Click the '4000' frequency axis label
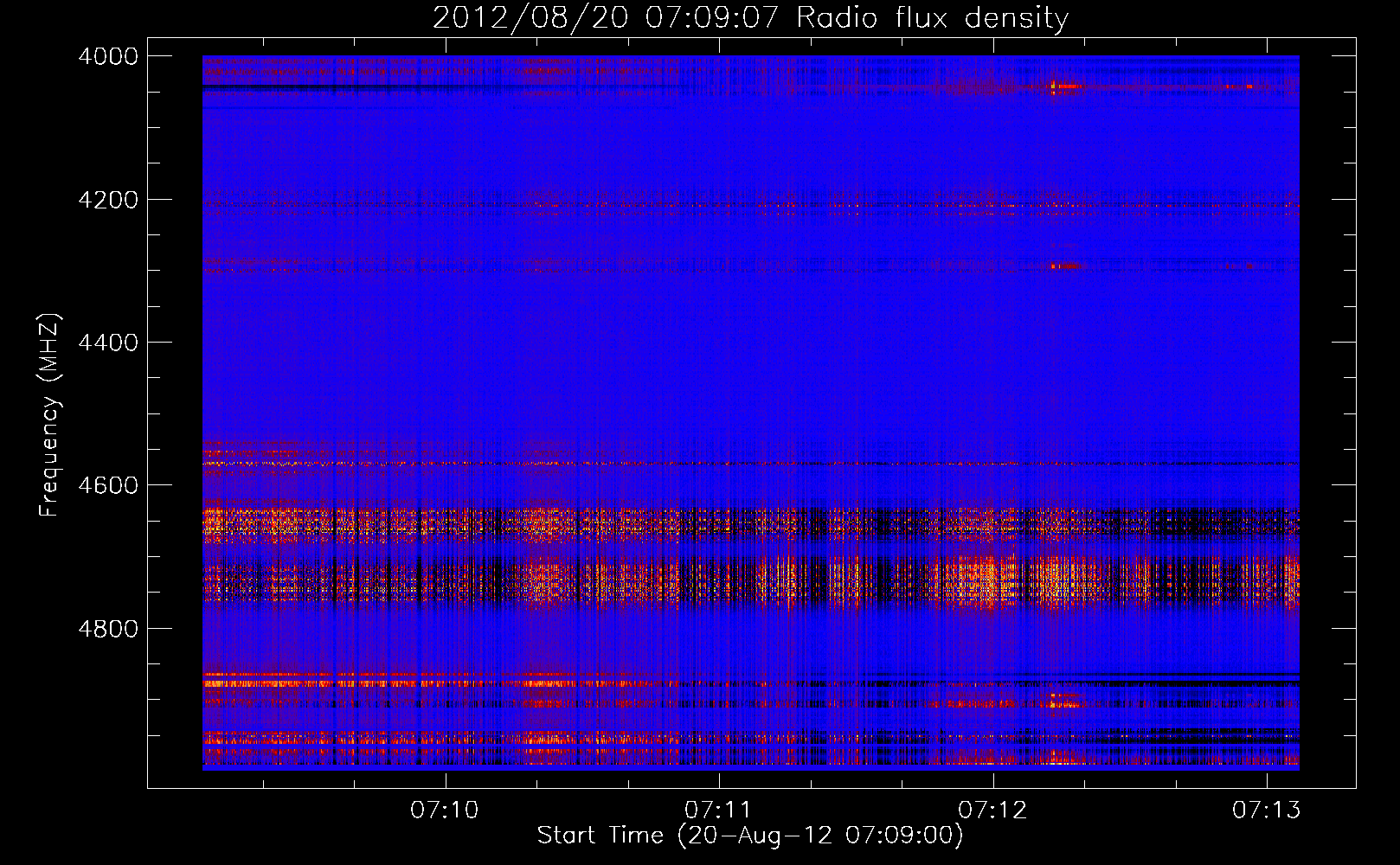1400x865 pixels. point(107,56)
